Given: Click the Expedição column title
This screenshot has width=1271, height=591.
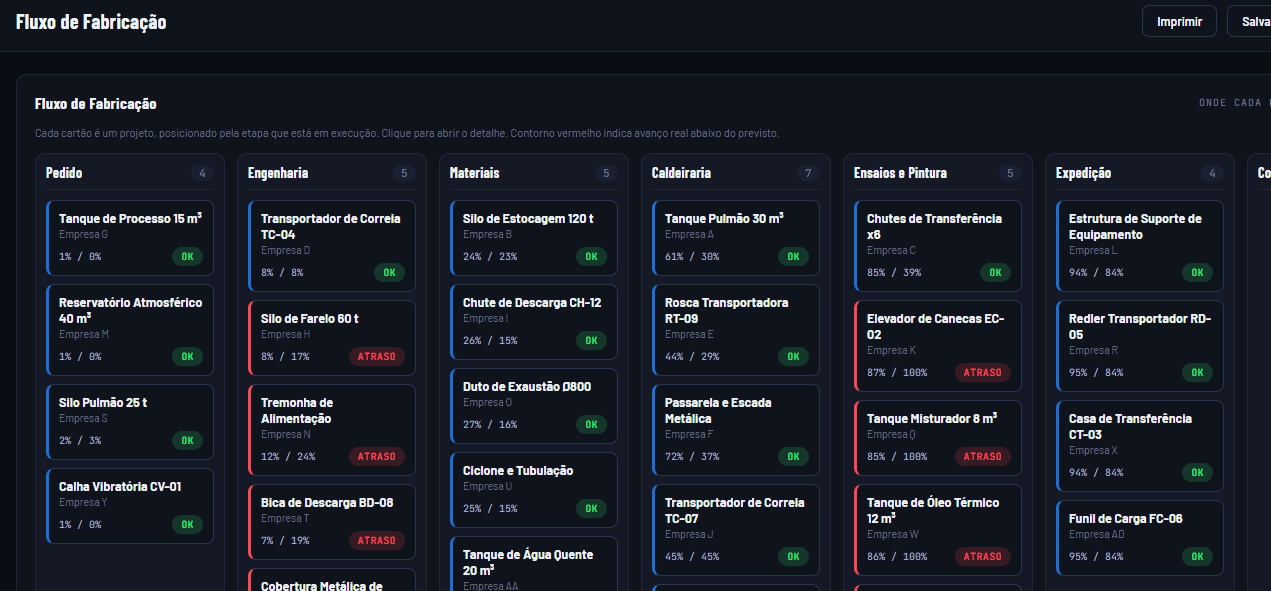Looking at the screenshot, I should pyautogui.click(x=1084, y=173).
